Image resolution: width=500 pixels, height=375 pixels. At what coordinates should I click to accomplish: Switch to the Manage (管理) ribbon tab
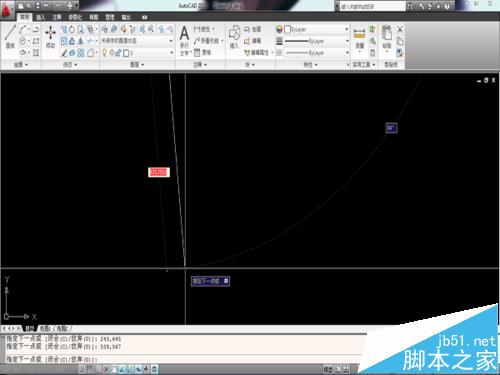coord(110,17)
